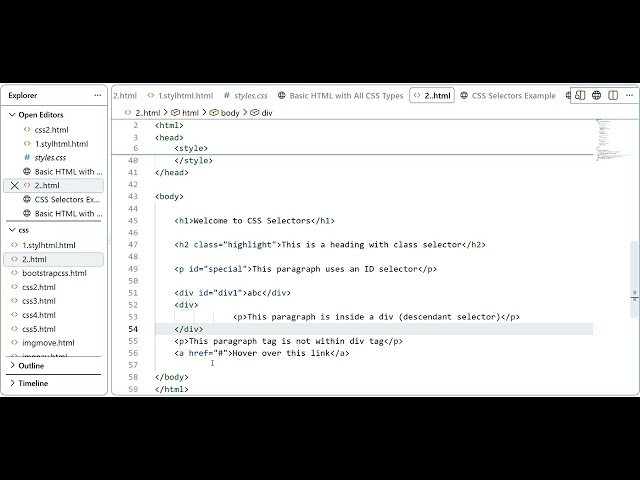Open Explorer panel more actions menu
Screen dimensions: 640x480
pyautogui.click(x=98, y=96)
